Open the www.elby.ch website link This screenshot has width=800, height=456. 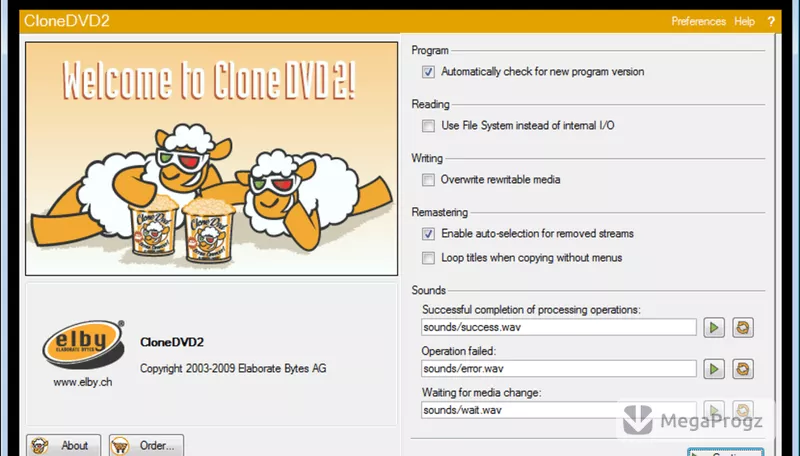tap(83, 382)
